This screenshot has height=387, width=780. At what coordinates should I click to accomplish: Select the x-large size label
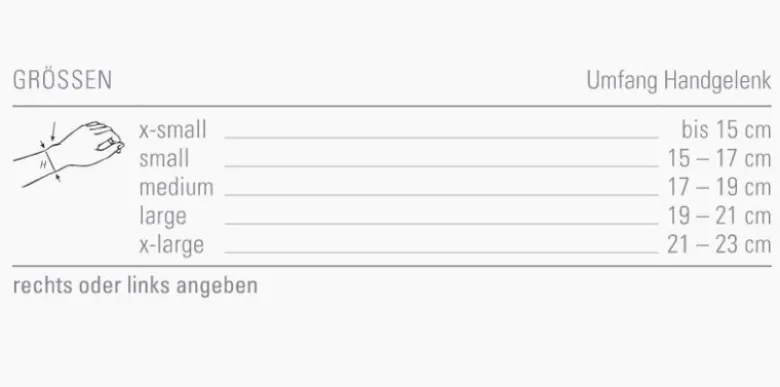[x=172, y=245]
